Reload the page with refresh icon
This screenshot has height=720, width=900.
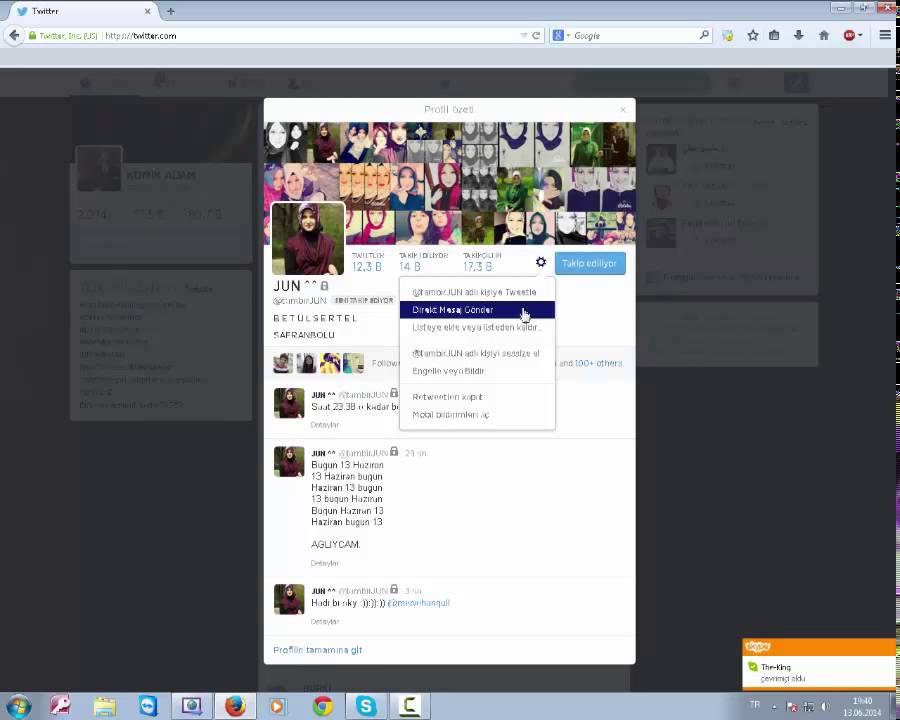tap(536, 36)
